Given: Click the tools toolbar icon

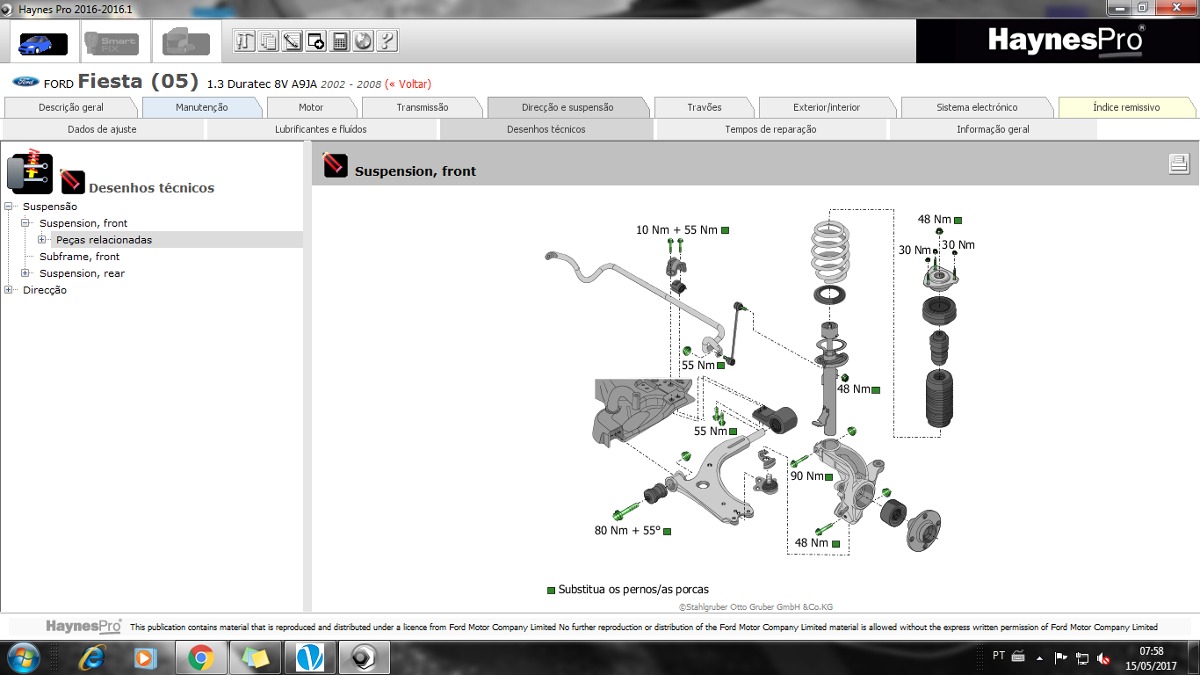Looking at the screenshot, I should coord(244,41).
